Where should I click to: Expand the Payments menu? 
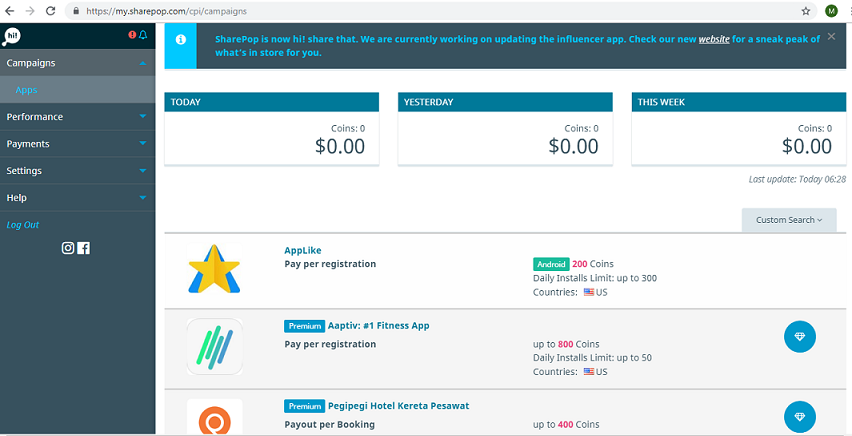click(x=78, y=144)
